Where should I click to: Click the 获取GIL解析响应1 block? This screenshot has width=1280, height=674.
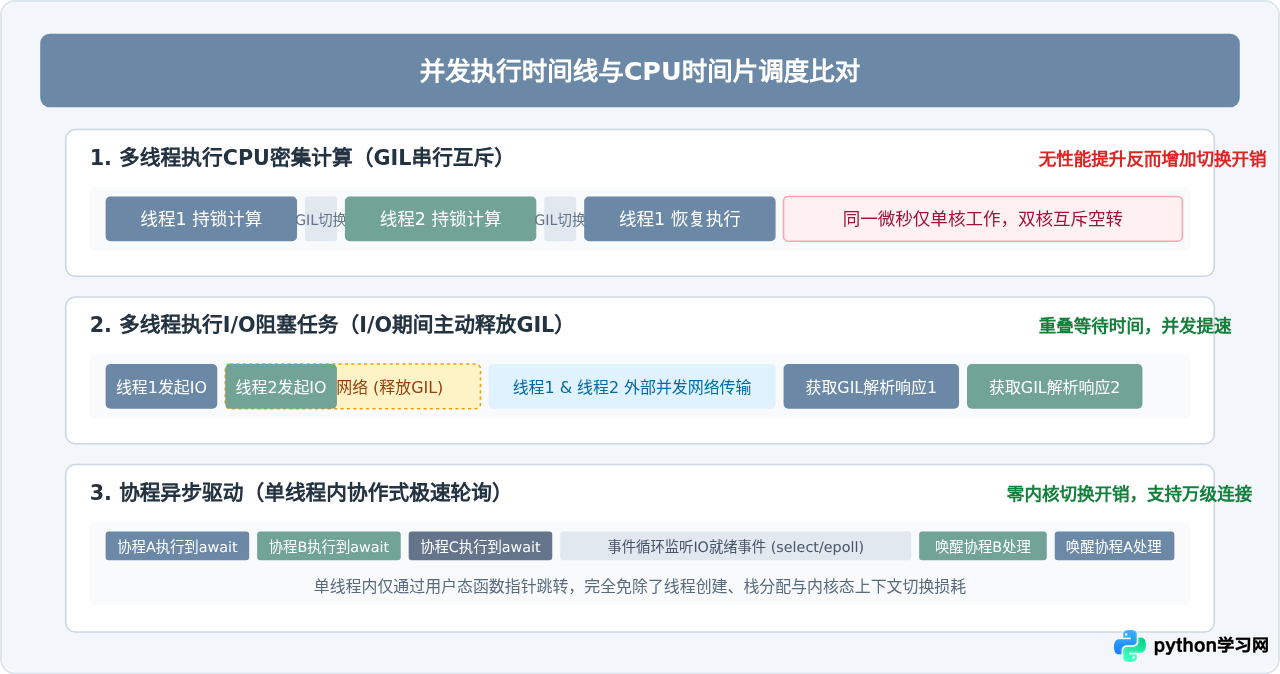coord(871,386)
